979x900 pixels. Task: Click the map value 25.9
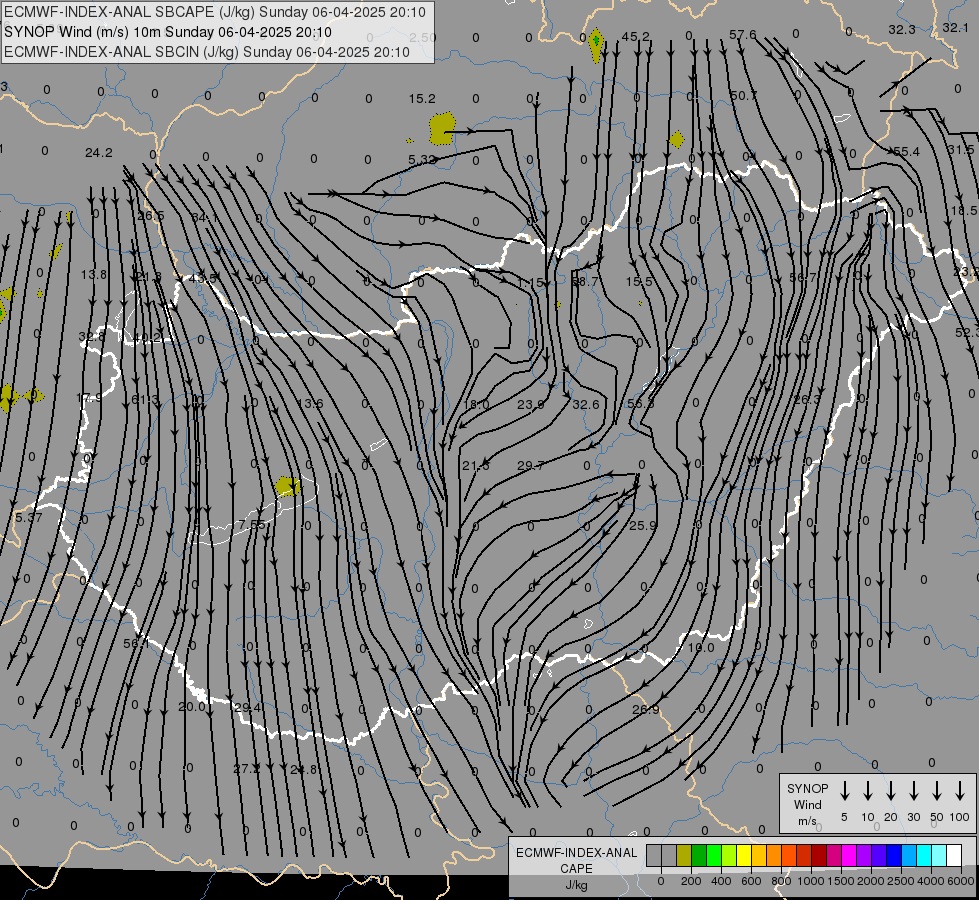[x=642, y=526]
